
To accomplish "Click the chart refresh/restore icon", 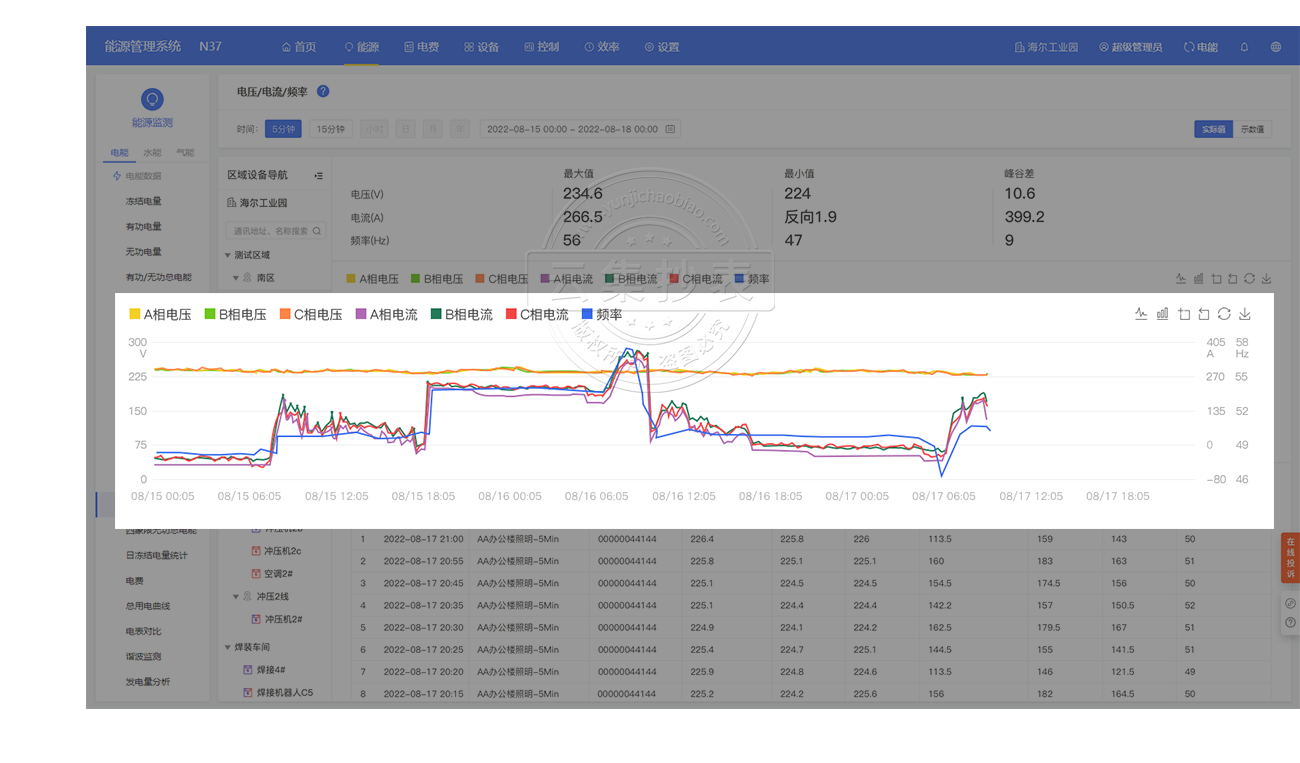I will coord(1224,314).
